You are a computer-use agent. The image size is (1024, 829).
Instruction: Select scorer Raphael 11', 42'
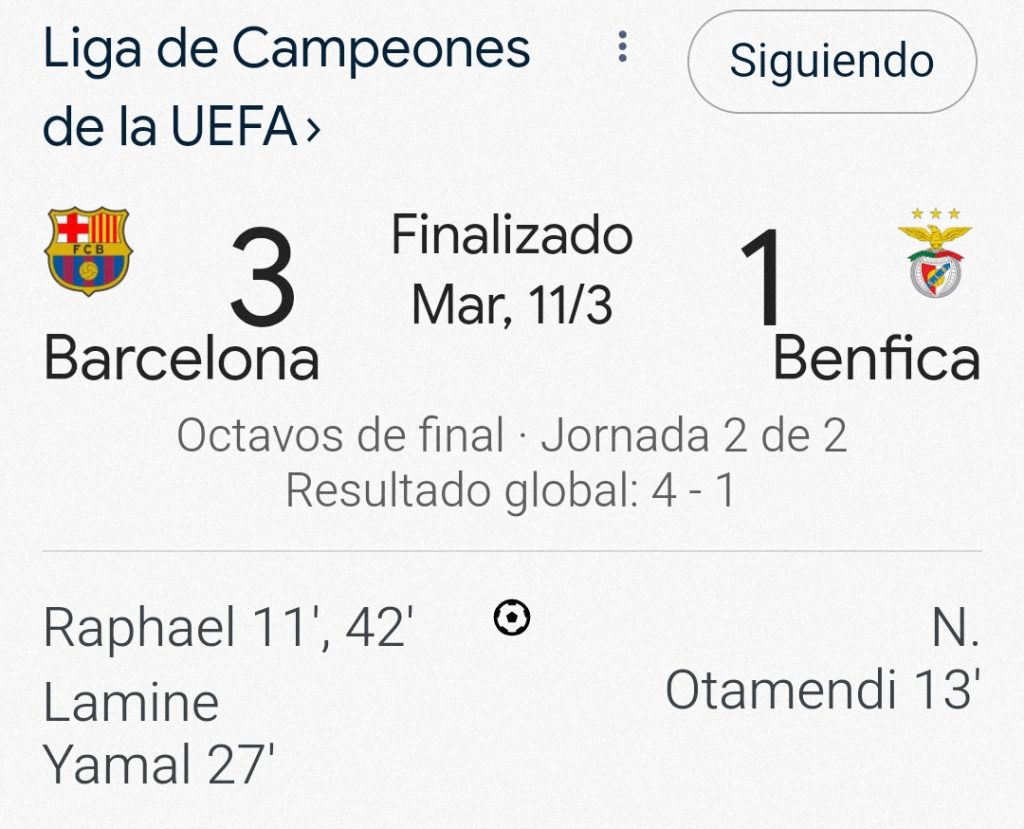tap(228, 629)
